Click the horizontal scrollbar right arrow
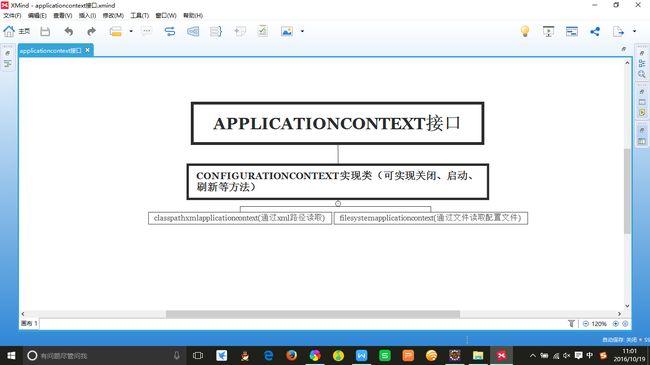The height and width of the screenshot is (365, 650). coord(619,314)
